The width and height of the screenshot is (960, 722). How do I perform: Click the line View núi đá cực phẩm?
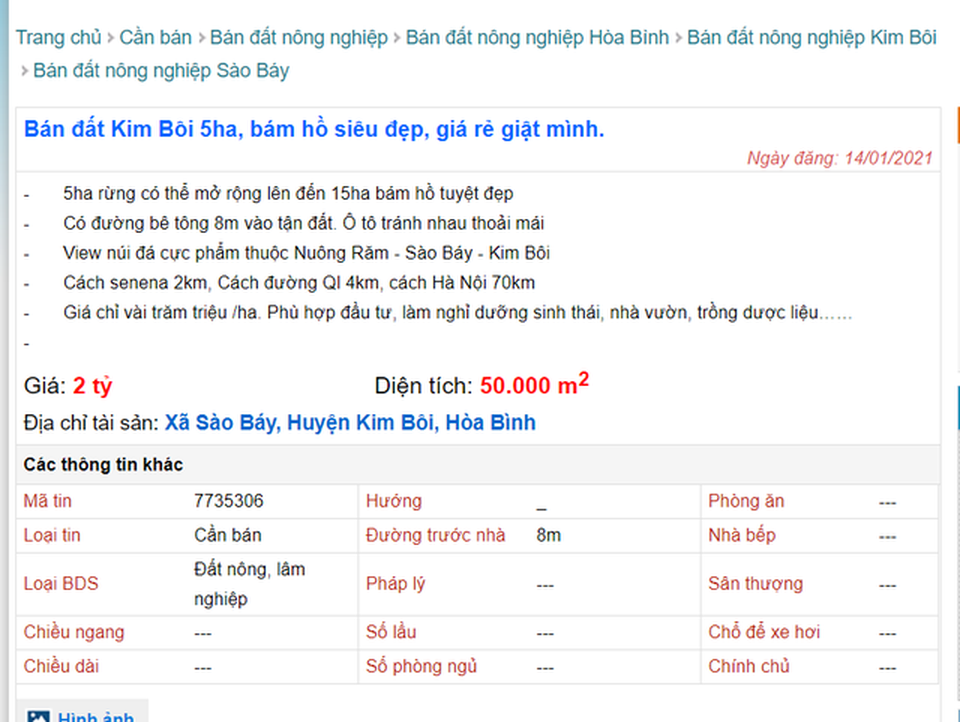coord(306,253)
